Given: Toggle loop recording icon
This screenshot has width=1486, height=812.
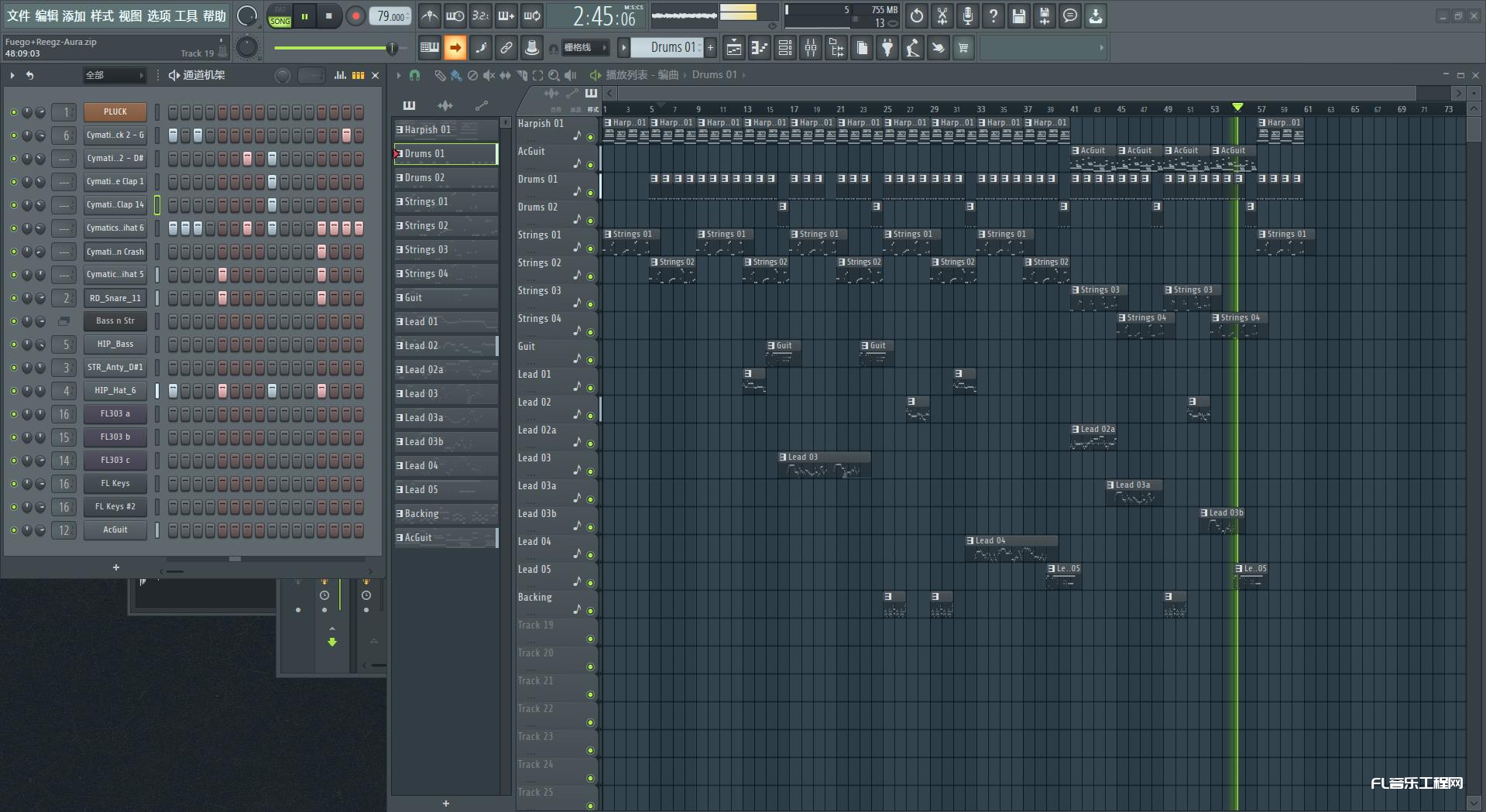Looking at the screenshot, I should (532, 15).
